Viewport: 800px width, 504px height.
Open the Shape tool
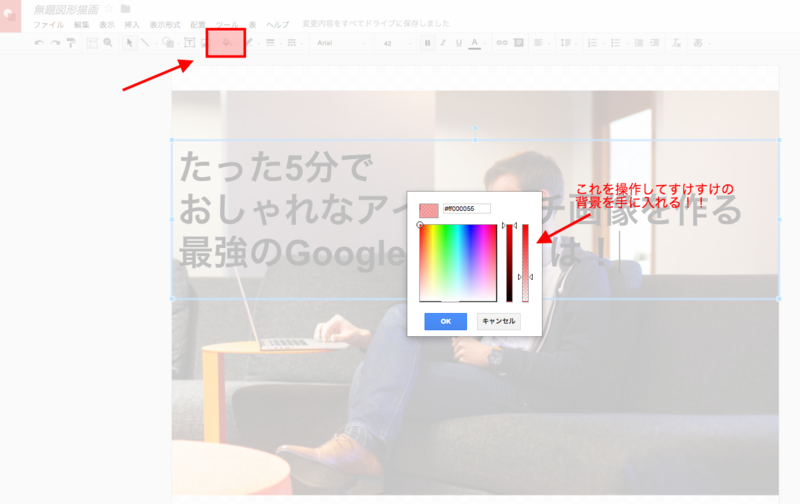[167, 43]
